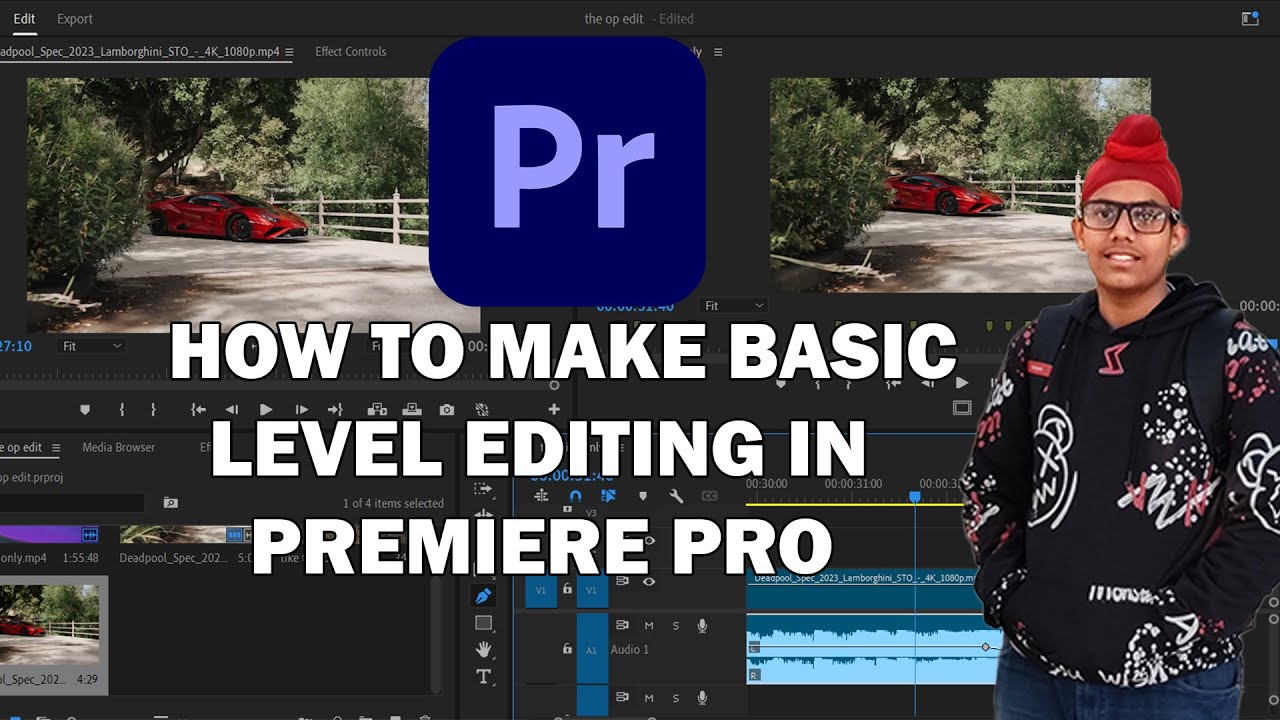Play the sequence in Program monitor
This screenshot has height=720, width=1280.
(x=962, y=382)
